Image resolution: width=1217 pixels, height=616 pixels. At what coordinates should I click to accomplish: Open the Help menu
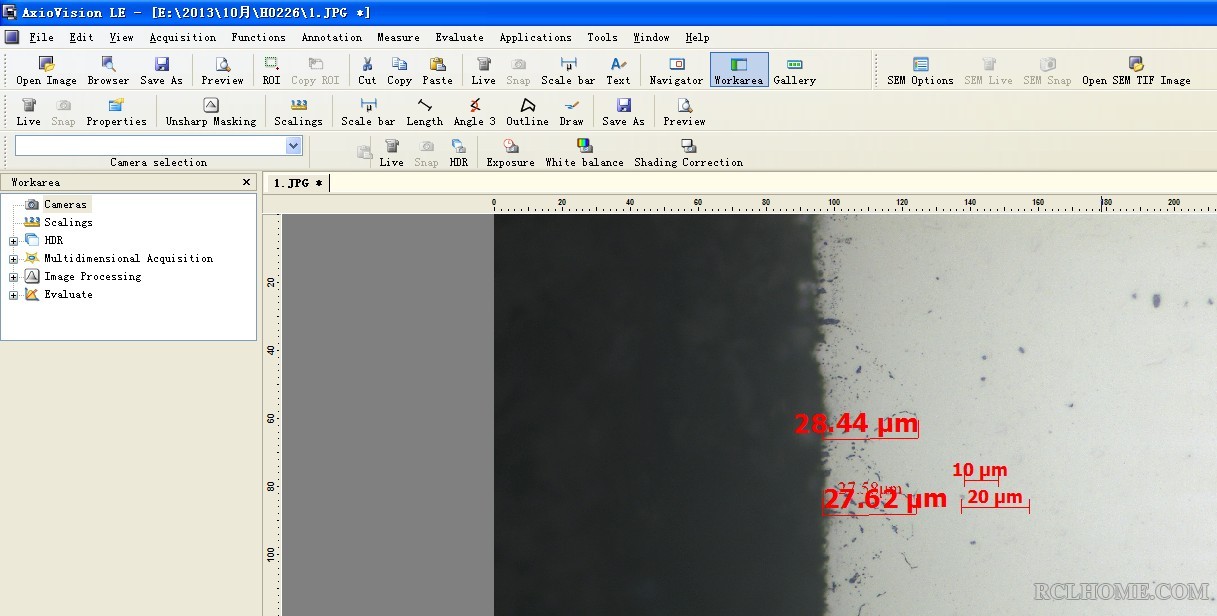coord(697,37)
